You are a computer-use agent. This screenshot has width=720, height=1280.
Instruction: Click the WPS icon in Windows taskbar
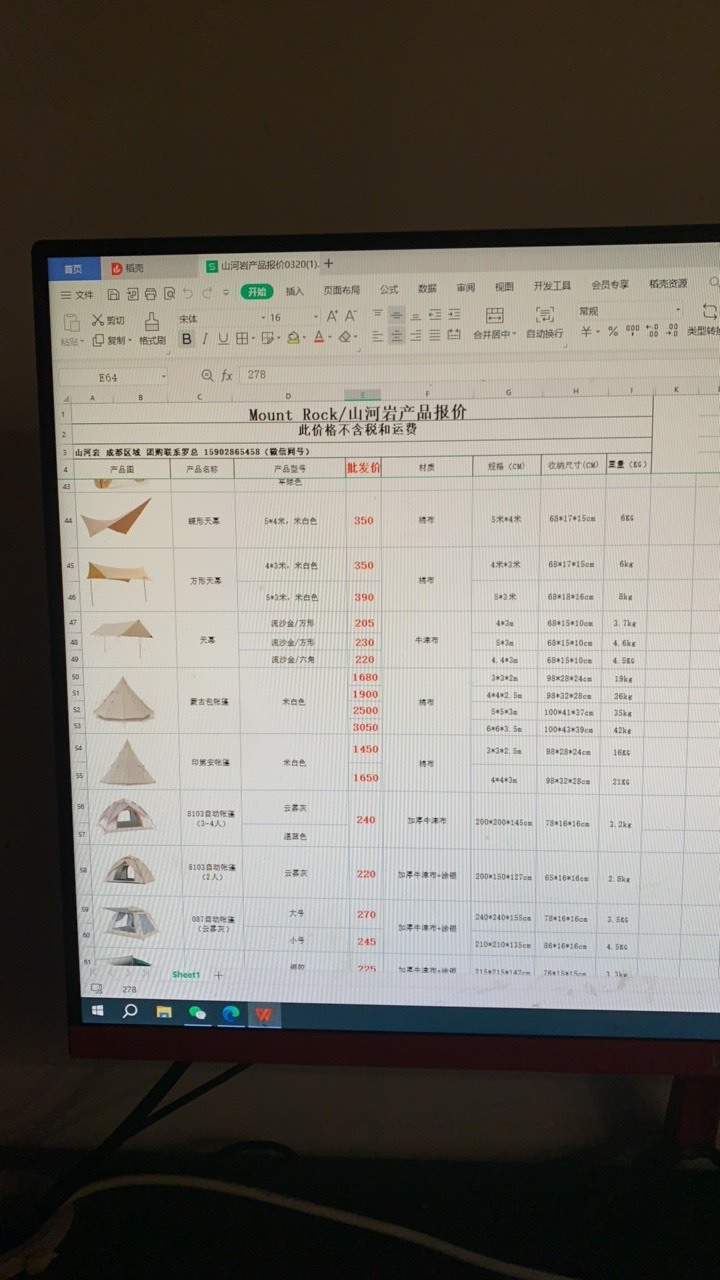[x=263, y=1014]
